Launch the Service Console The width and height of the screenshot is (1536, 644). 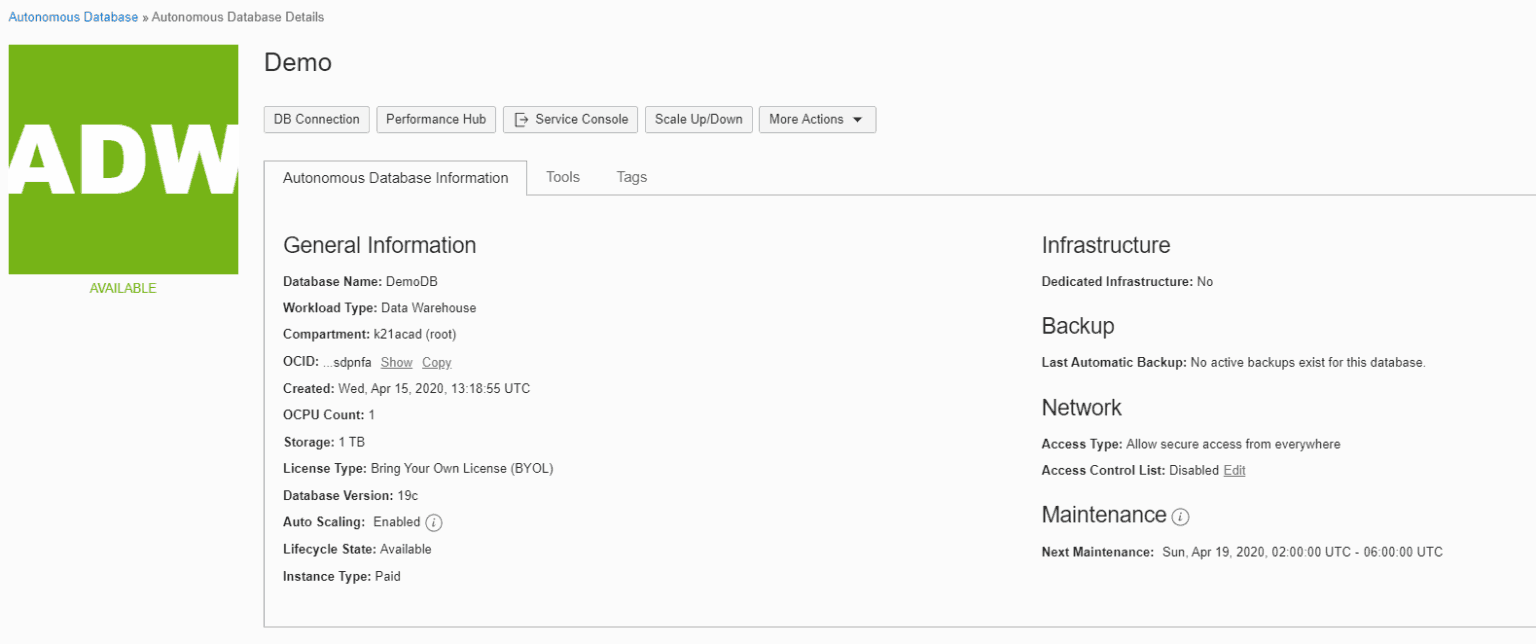[570, 119]
